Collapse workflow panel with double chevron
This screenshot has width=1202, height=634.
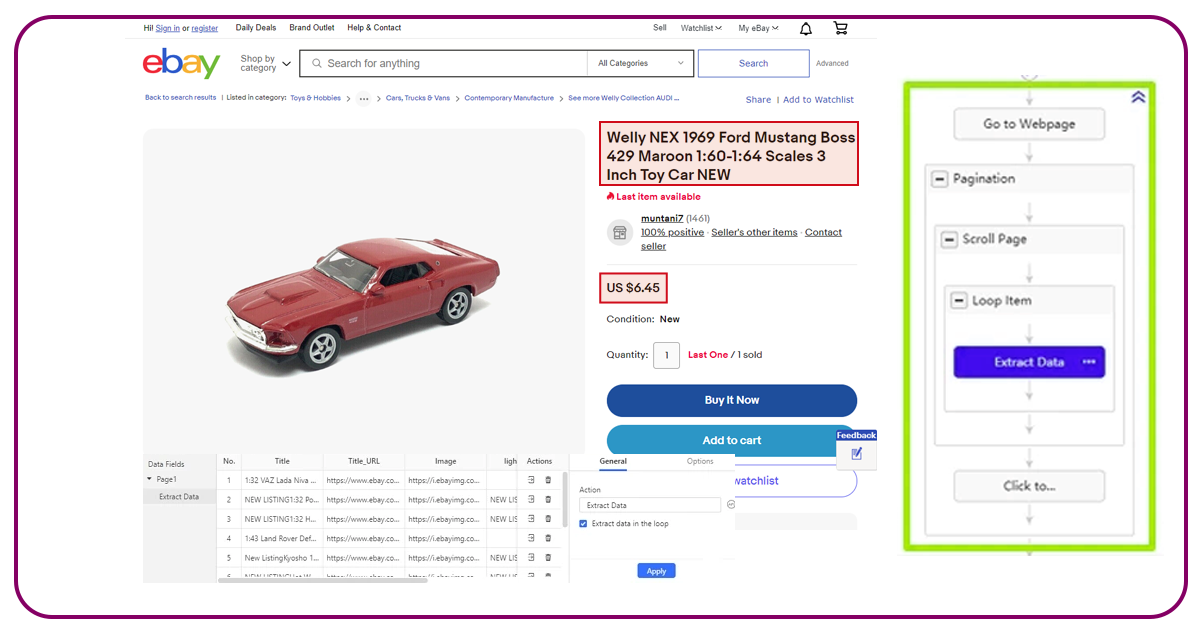tap(1138, 97)
